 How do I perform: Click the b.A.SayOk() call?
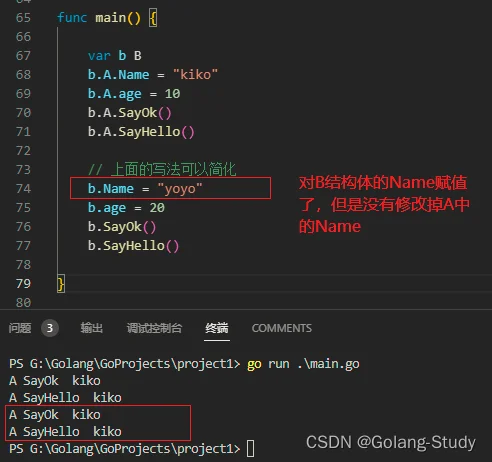click(x=130, y=113)
